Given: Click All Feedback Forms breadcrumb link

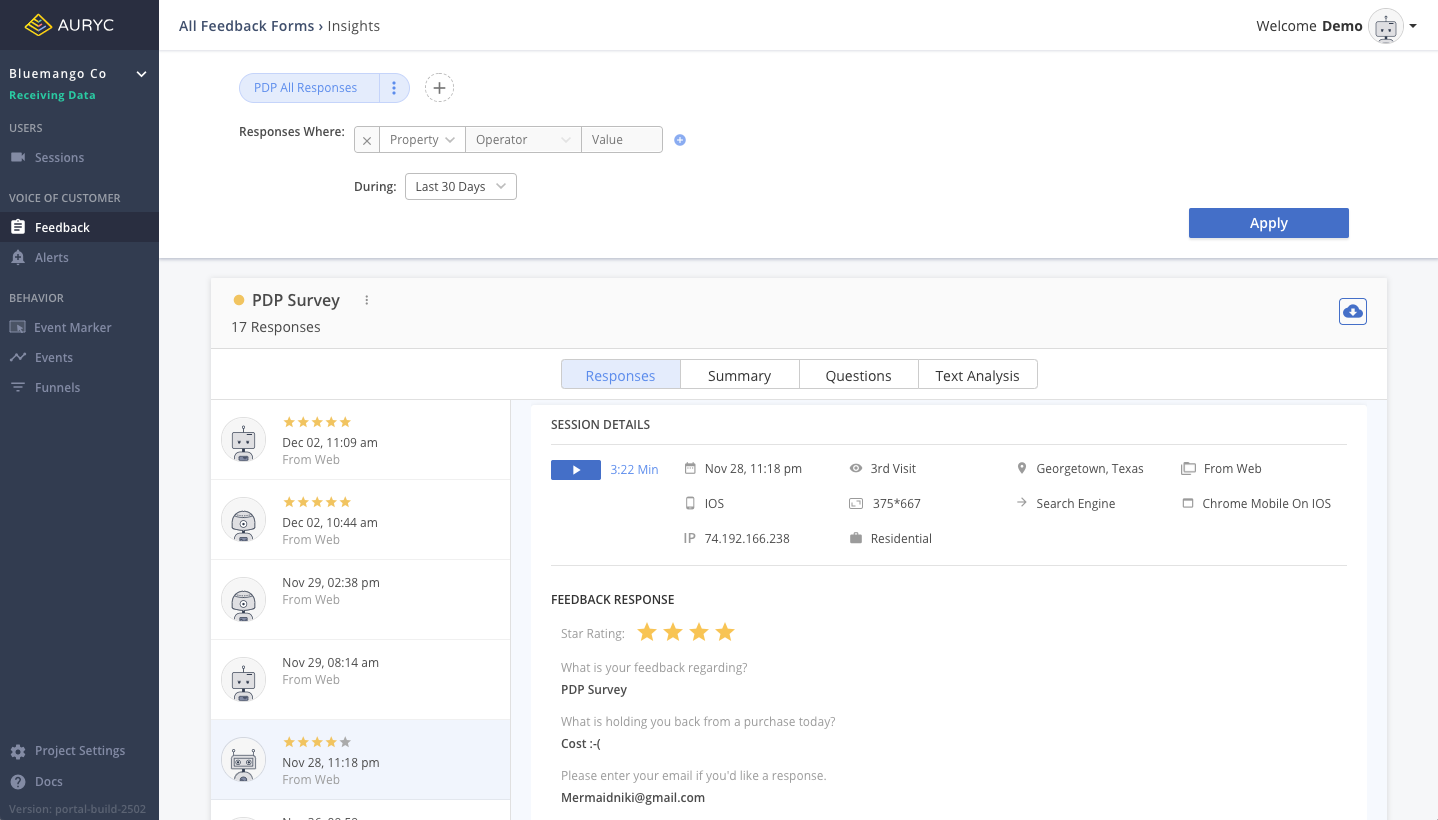Looking at the screenshot, I should 246,26.
